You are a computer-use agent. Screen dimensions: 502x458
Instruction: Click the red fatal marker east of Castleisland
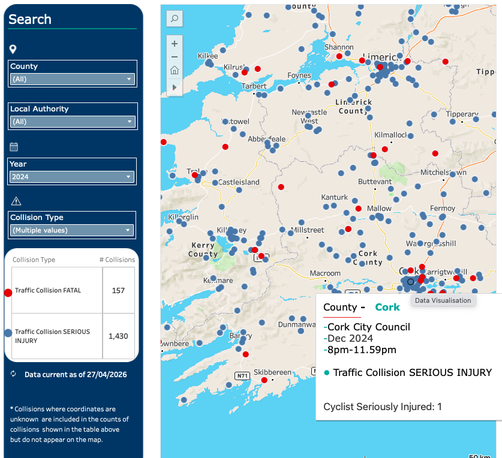[281, 187]
